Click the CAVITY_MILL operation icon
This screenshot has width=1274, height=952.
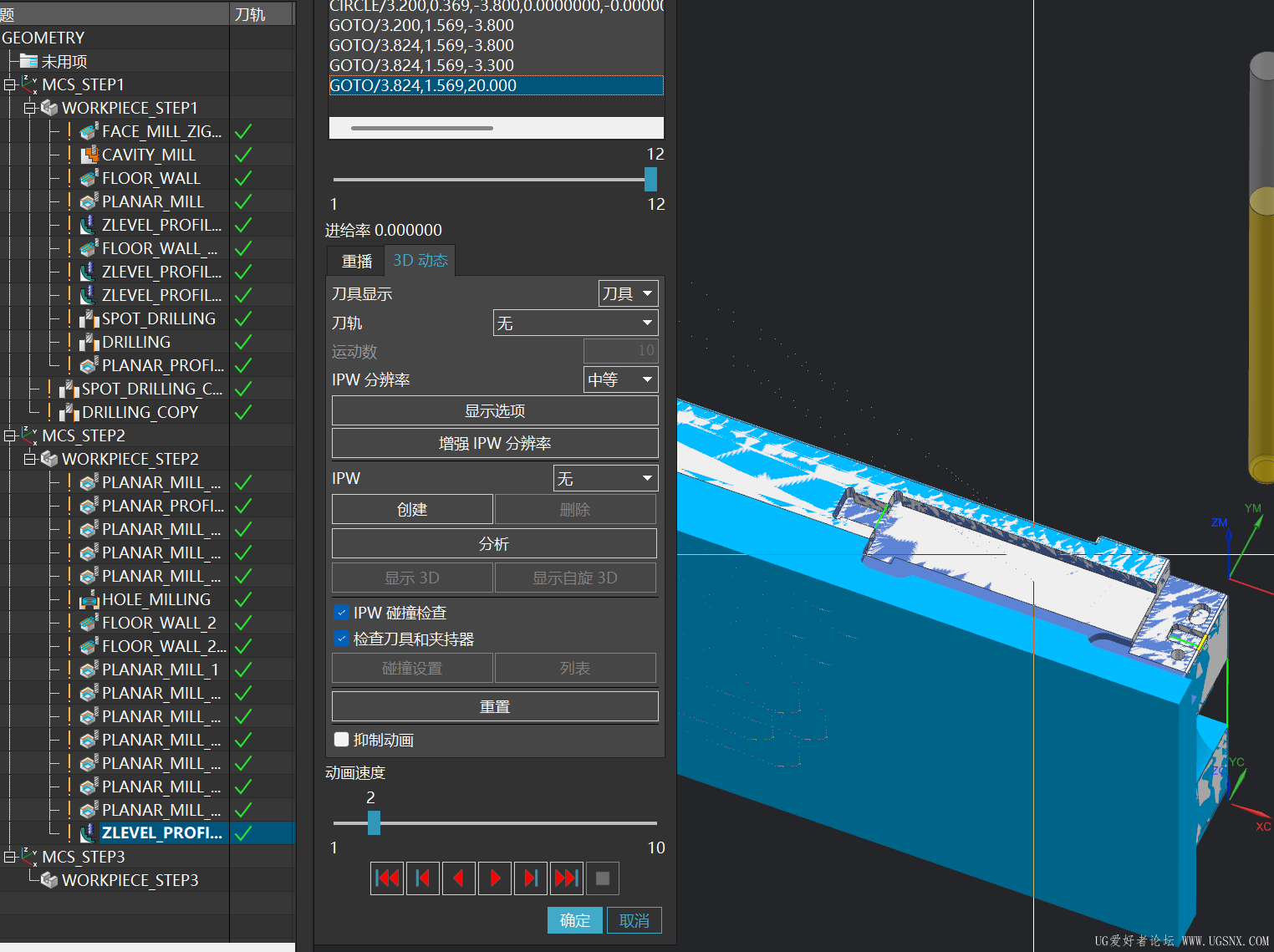[89, 155]
